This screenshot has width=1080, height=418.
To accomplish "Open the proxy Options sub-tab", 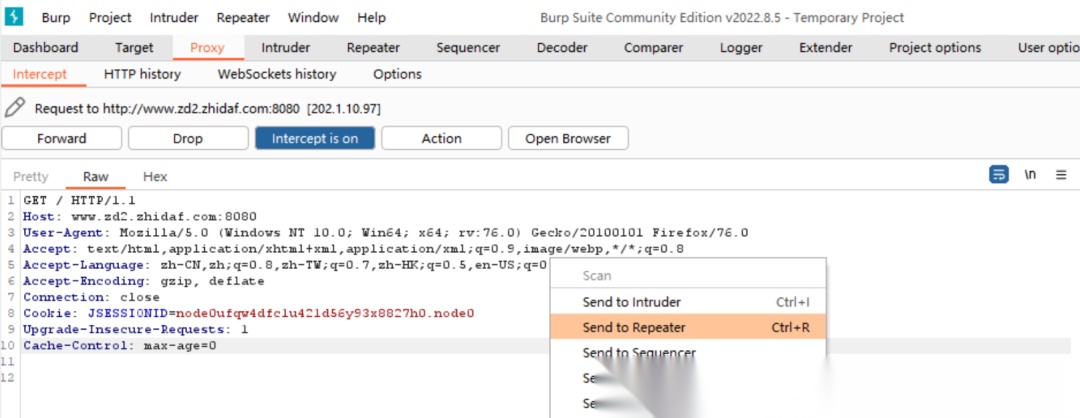I will click(x=397, y=74).
